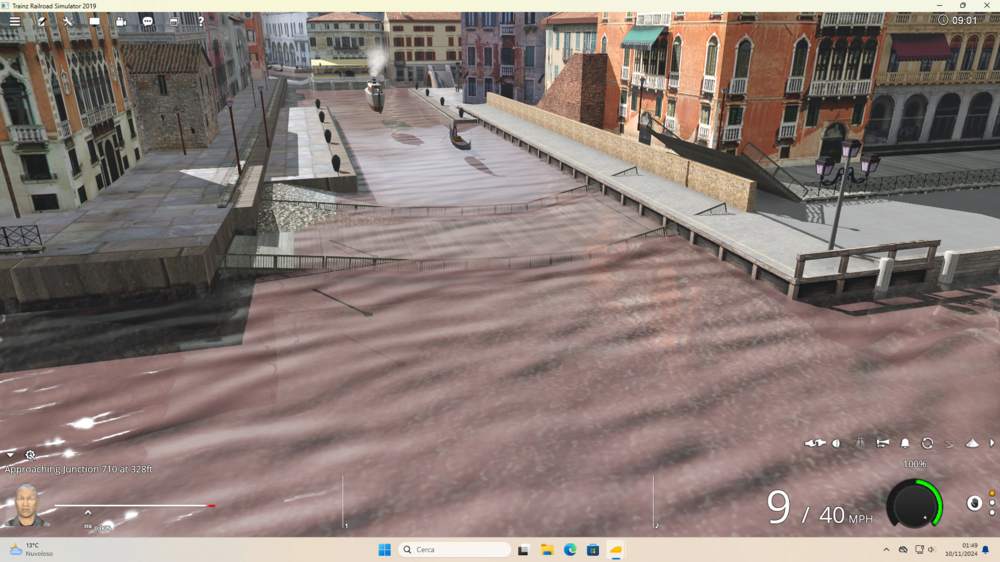Open the network tray icon
The height and width of the screenshot is (562, 1000).
(x=919, y=549)
